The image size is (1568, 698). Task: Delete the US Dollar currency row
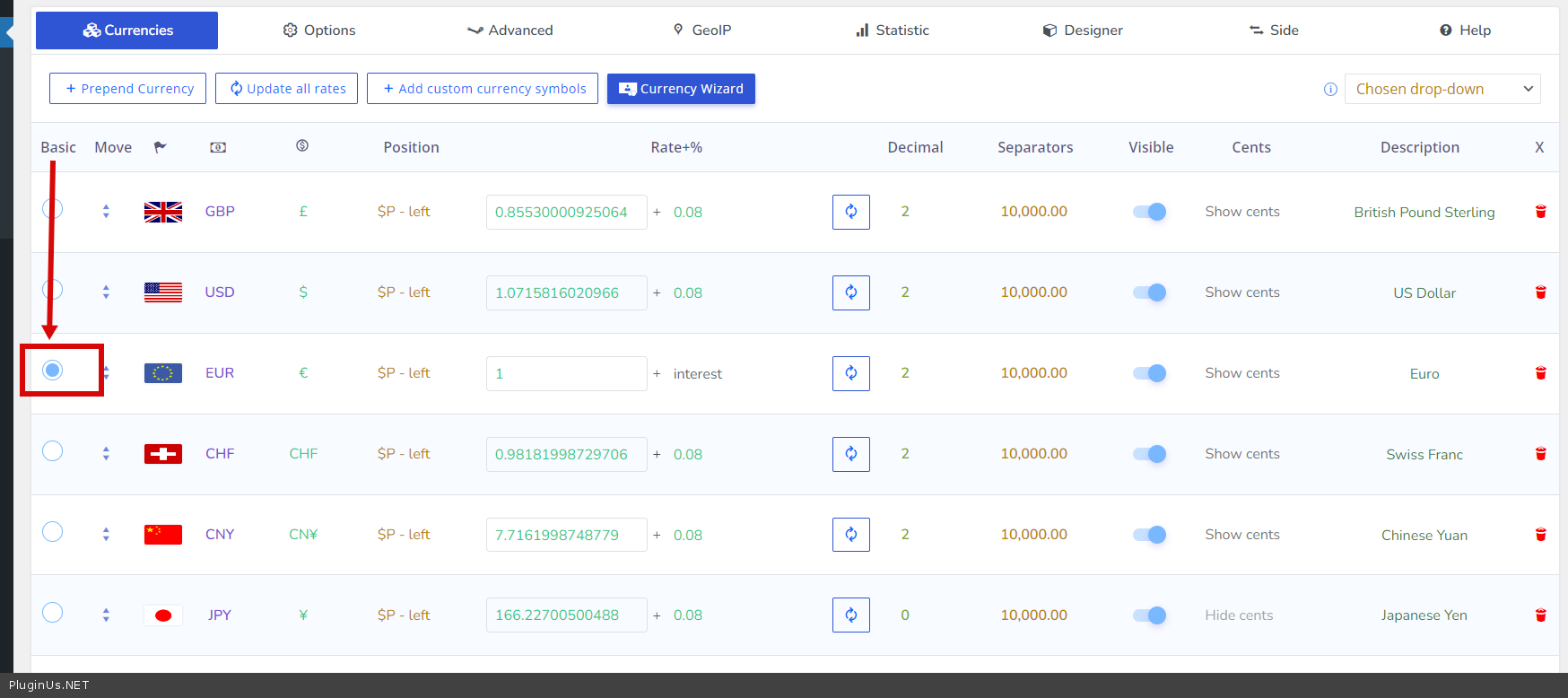pos(1540,292)
